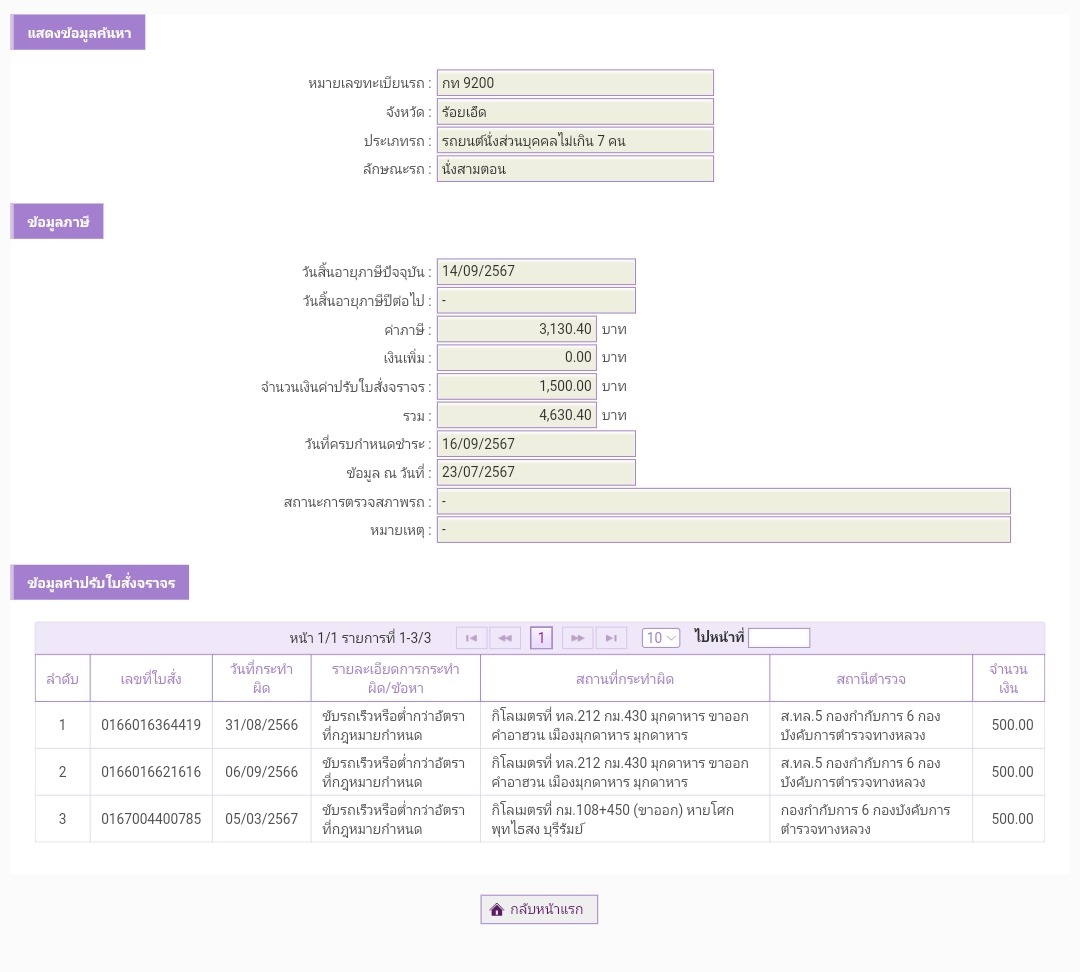The height and width of the screenshot is (972, 1080).
Task: Open the rows-per-page dropdown showing 10
Action: coord(660,638)
